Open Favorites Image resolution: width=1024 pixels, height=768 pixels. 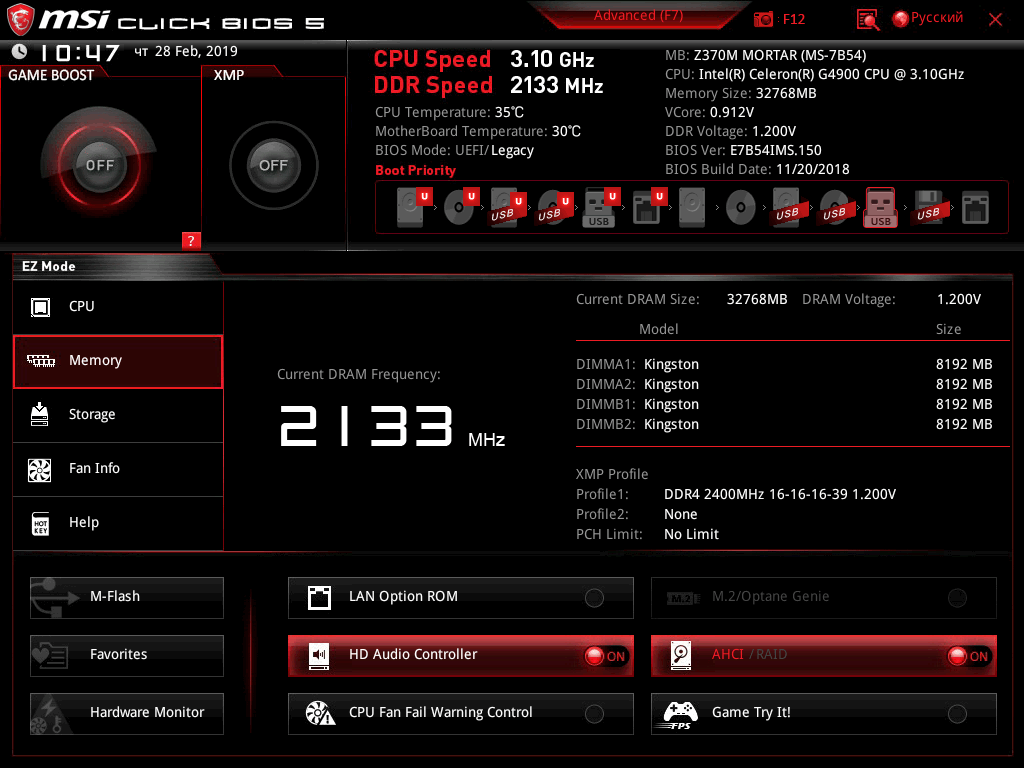pyautogui.click(x=127, y=655)
